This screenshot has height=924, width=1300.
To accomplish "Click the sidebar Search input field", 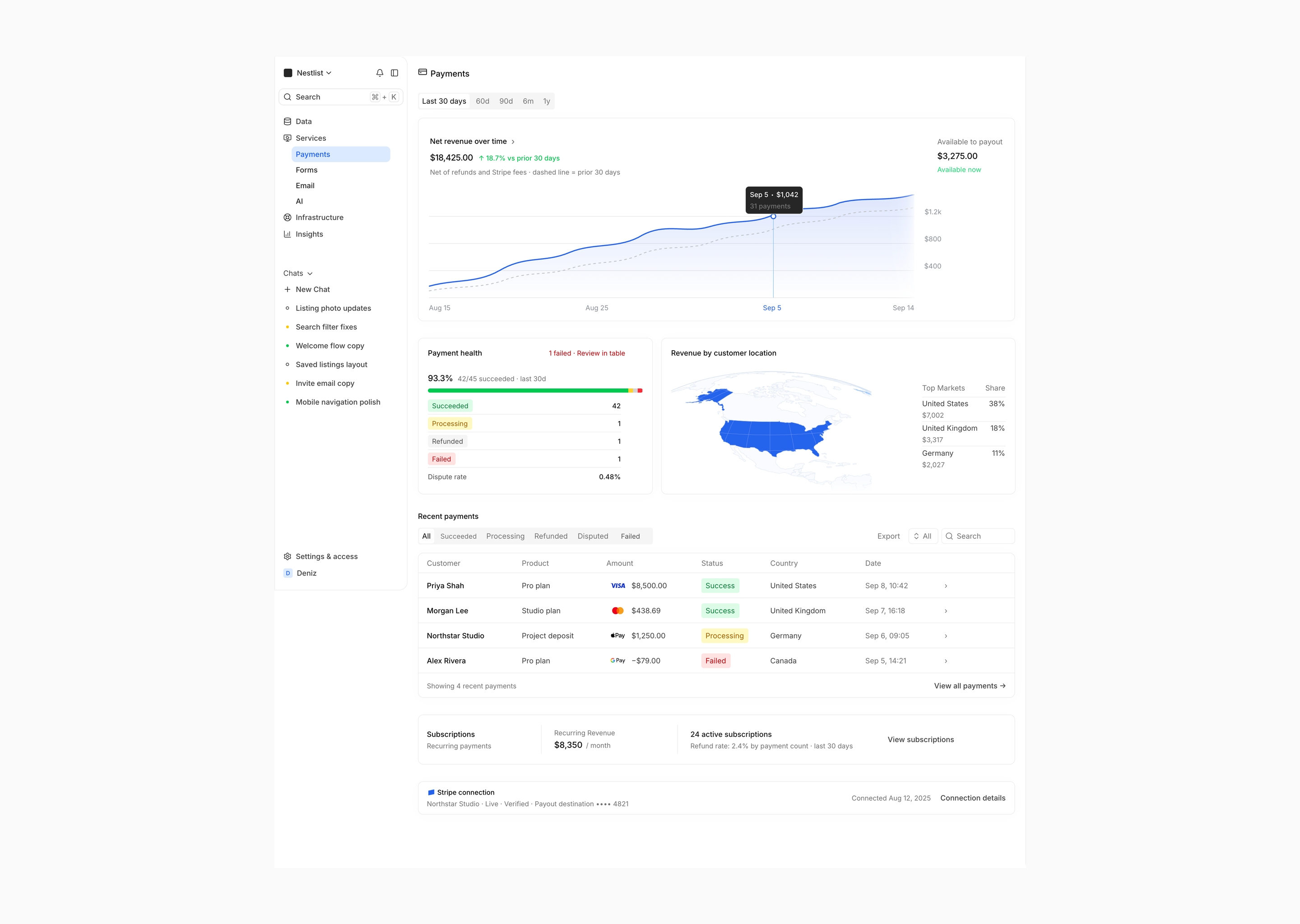I will 341,97.
